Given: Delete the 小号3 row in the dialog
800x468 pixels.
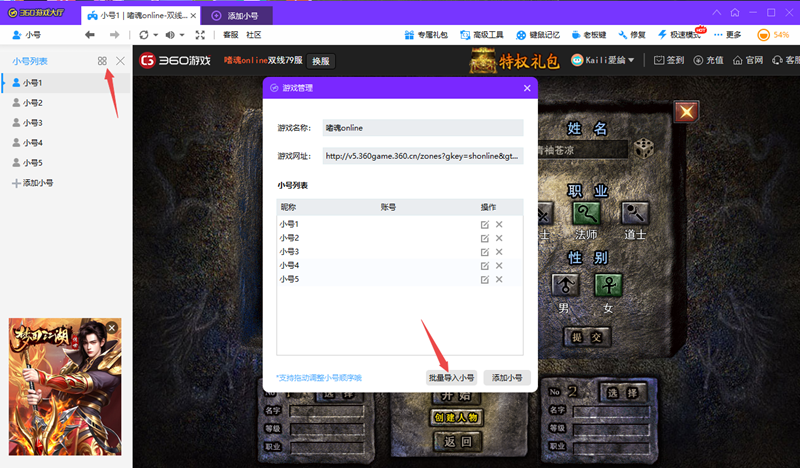Looking at the screenshot, I should pyautogui.click(x=499, y=252).
